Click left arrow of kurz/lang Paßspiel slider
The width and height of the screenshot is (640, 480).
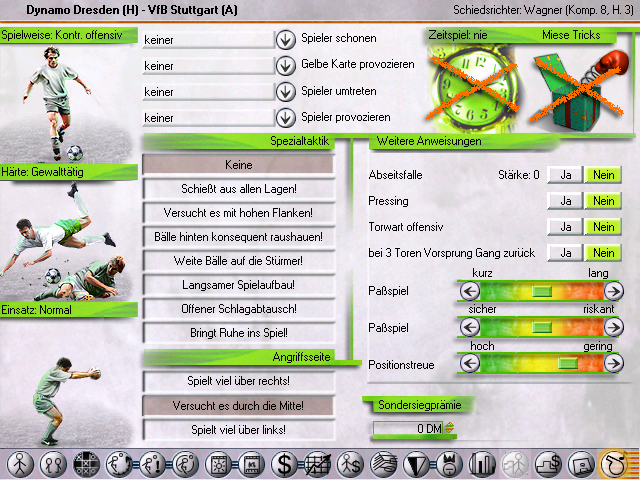(470, 291)
